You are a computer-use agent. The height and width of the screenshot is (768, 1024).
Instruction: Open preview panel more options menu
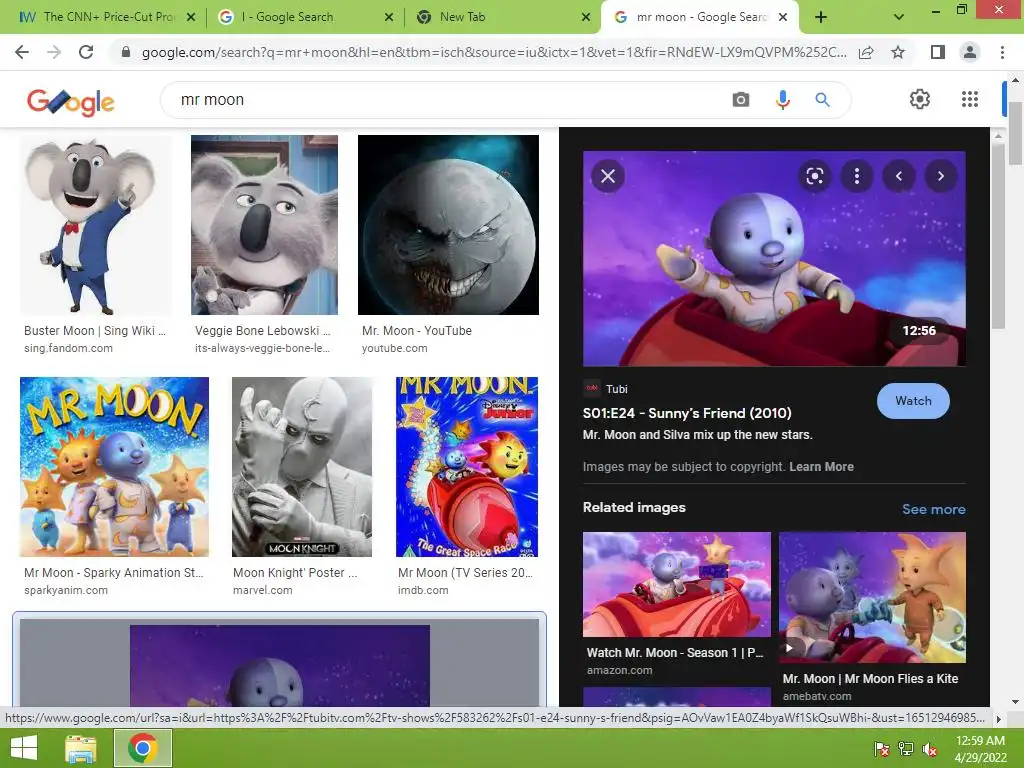(x=857, y=176)
